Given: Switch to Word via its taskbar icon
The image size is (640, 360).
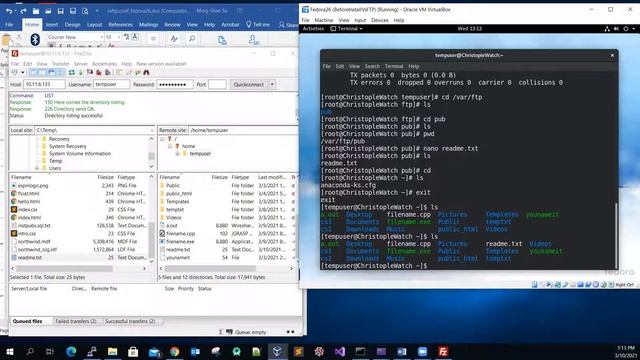Looking at the screenshot, I should pyautogui.click(x=402, y=351).
